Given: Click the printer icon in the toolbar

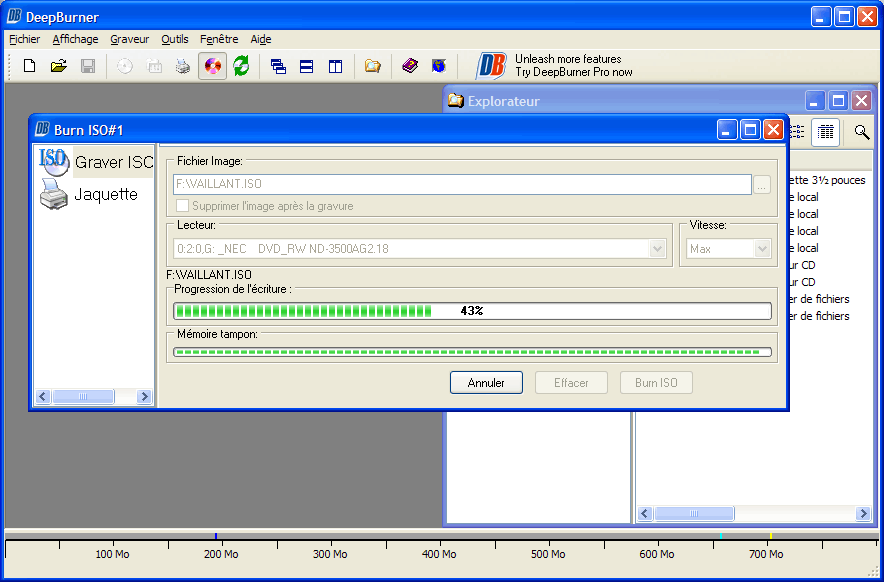Looking at the screenshot, I should tap(182, 66).
